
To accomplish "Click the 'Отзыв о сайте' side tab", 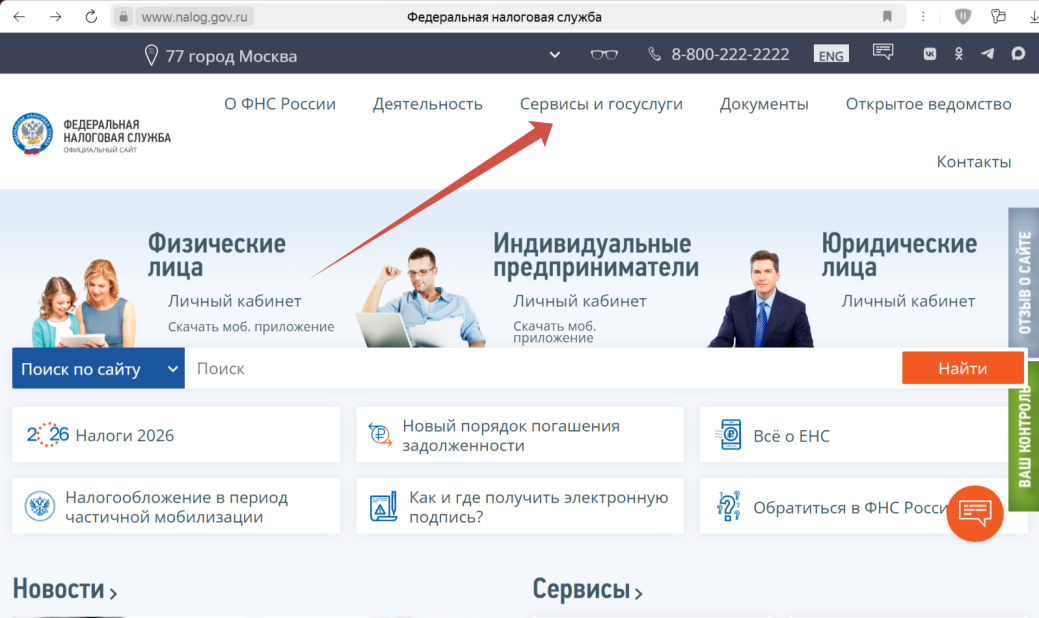I will pos(1023,282).
